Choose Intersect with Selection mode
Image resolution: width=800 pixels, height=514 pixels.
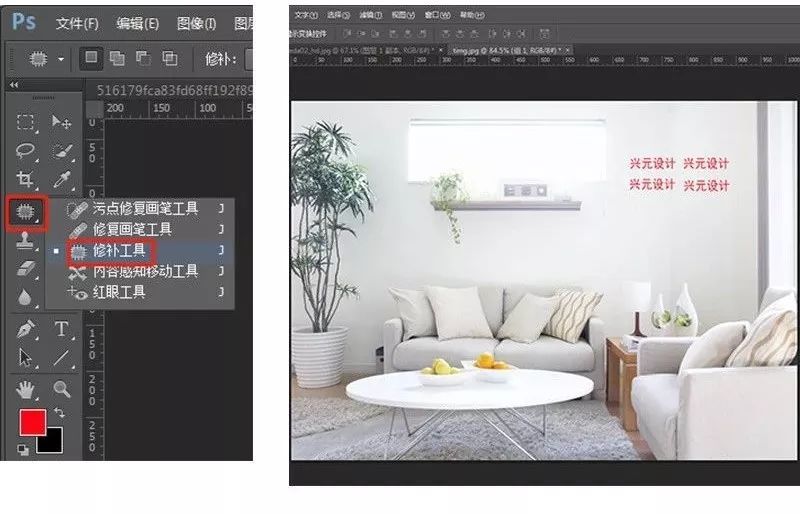click(170, 58)
